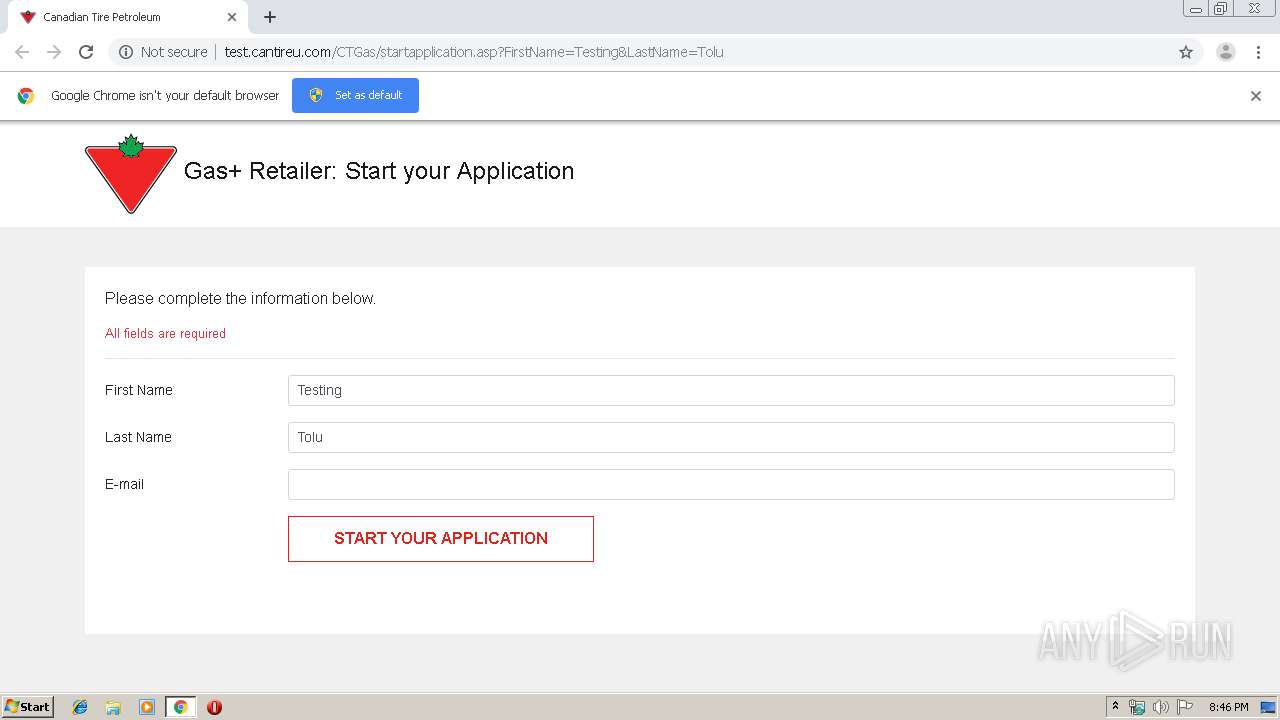
Task: Minimize the Chrome window
Action: (x=1196, y=9)
